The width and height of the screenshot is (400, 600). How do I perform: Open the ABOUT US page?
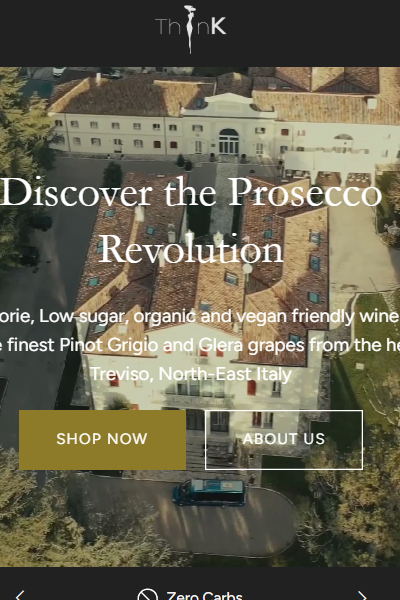pyautogui.click(x=284, y=440)
